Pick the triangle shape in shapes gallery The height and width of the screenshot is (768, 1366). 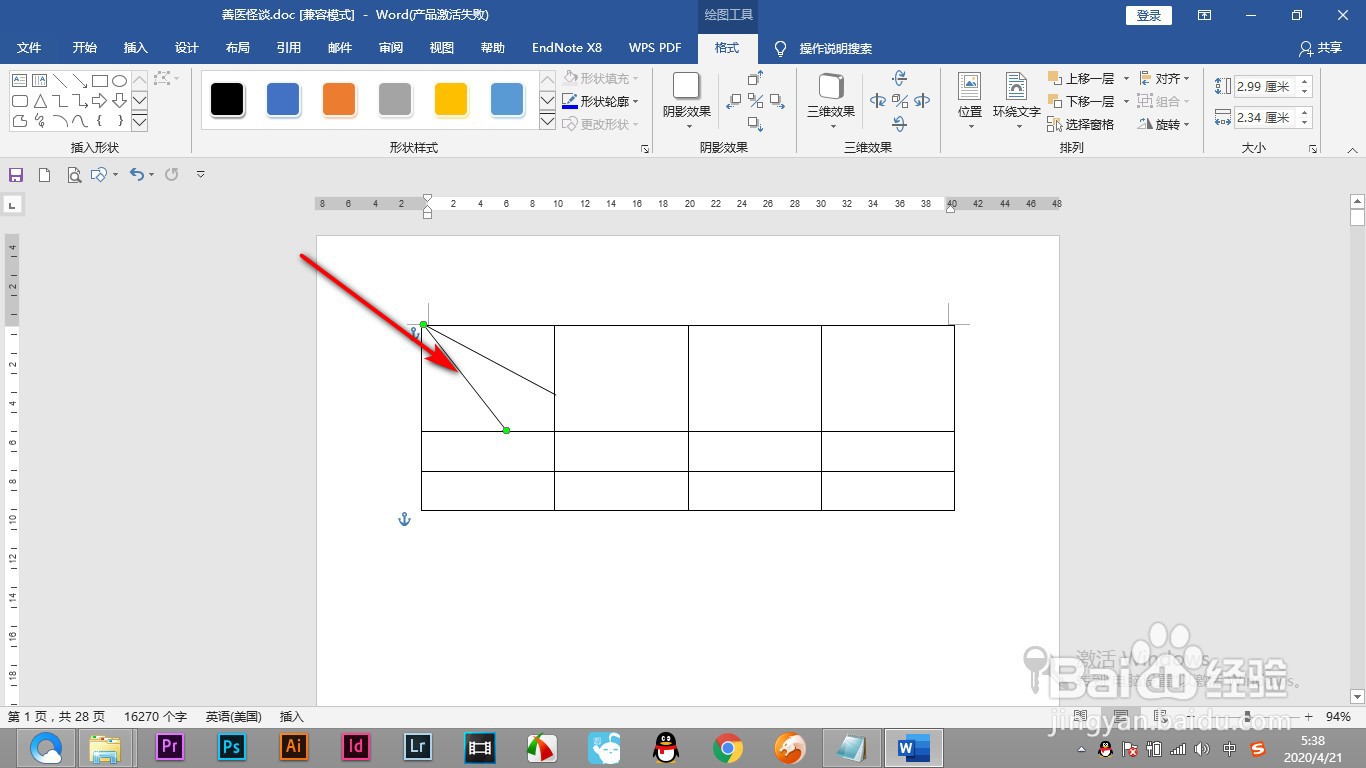click(x=39, y=101)
